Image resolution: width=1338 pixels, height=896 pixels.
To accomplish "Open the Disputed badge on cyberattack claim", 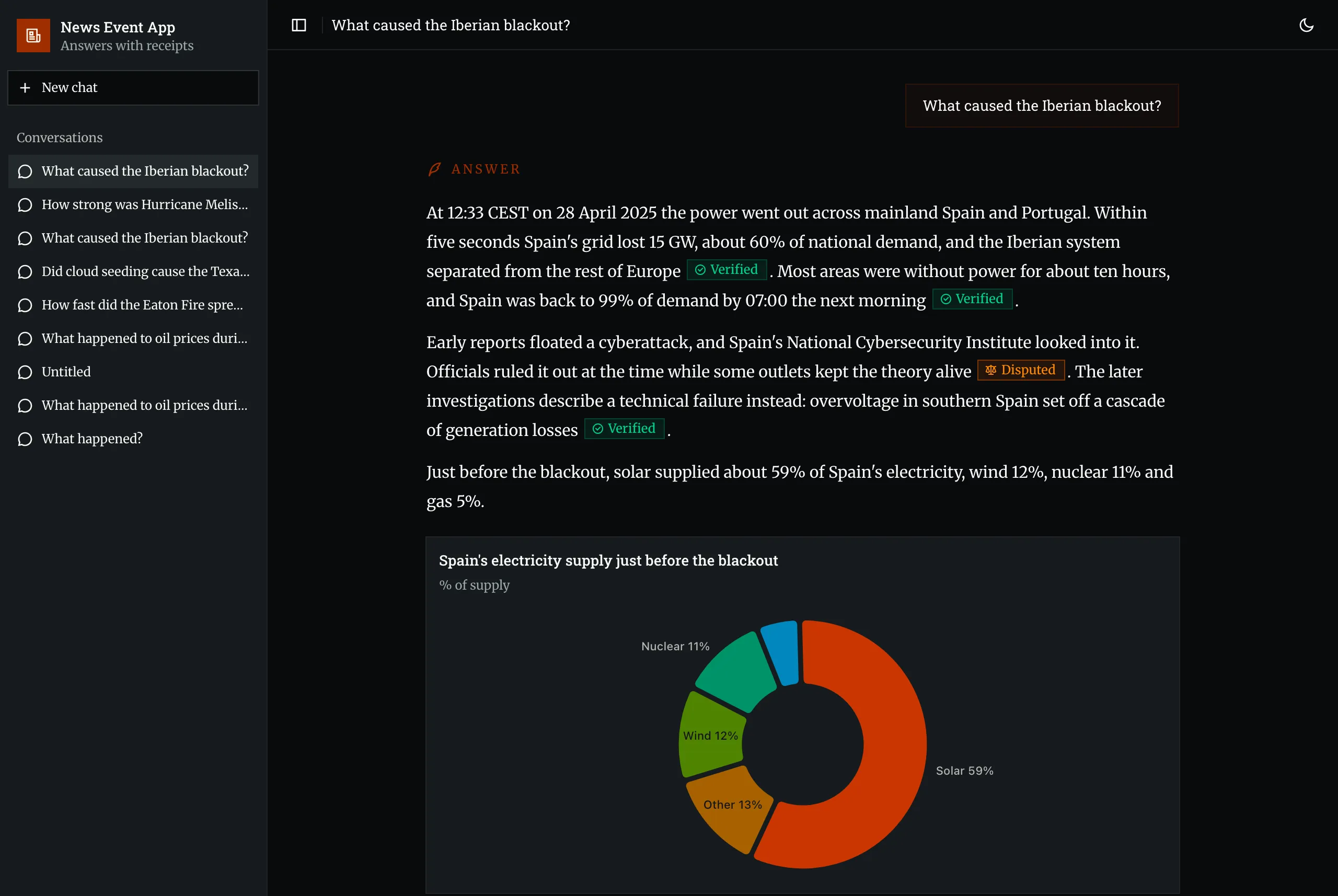I will pyautogui.click(x=1020, y=370).
